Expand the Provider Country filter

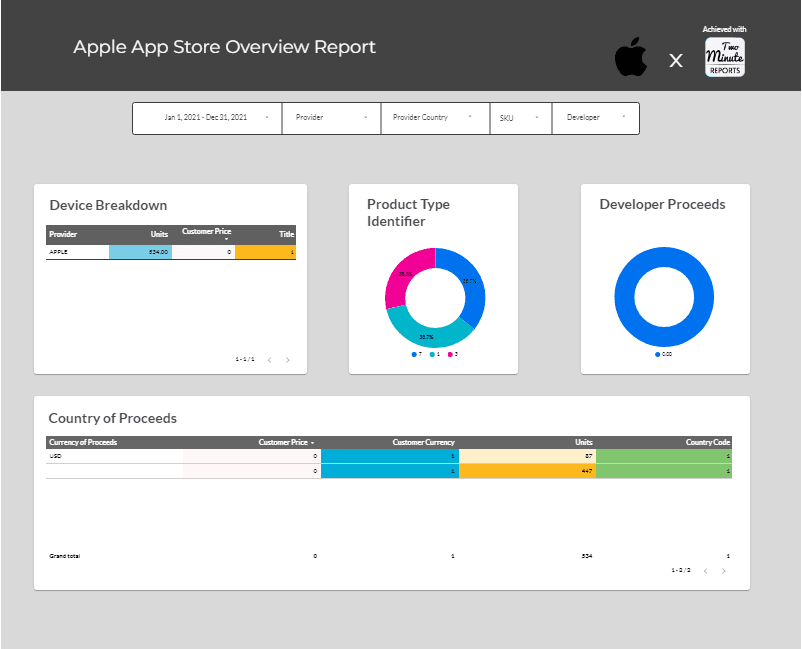[435, 118]
